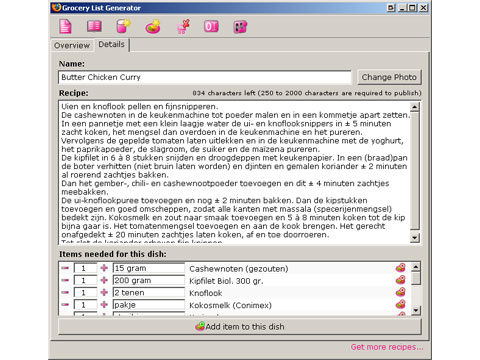Increase quantity for Kipfilet Biol. 300 gr.

(104, 280)
